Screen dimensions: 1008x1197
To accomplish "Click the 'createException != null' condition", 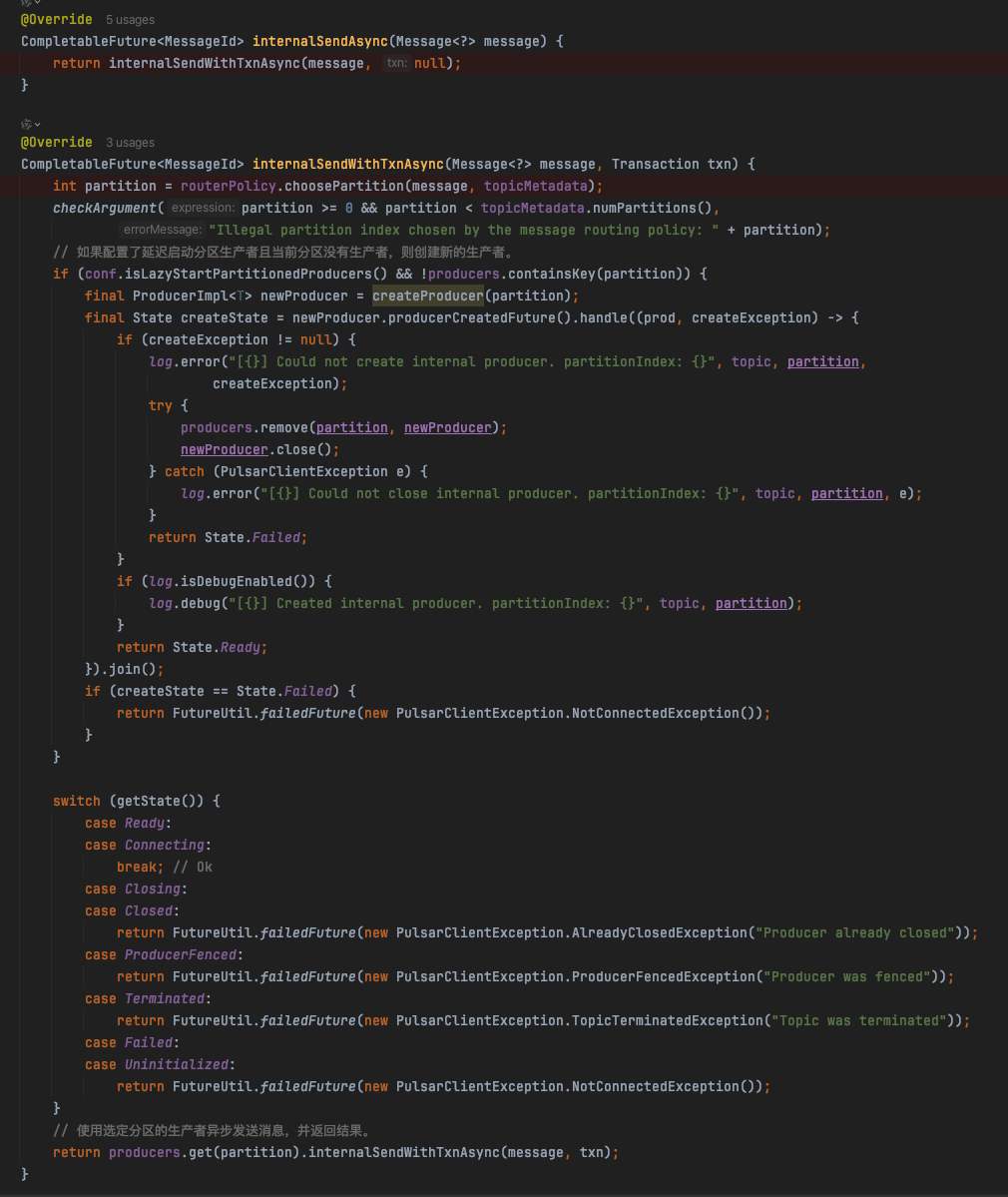I will coord(242,339).
